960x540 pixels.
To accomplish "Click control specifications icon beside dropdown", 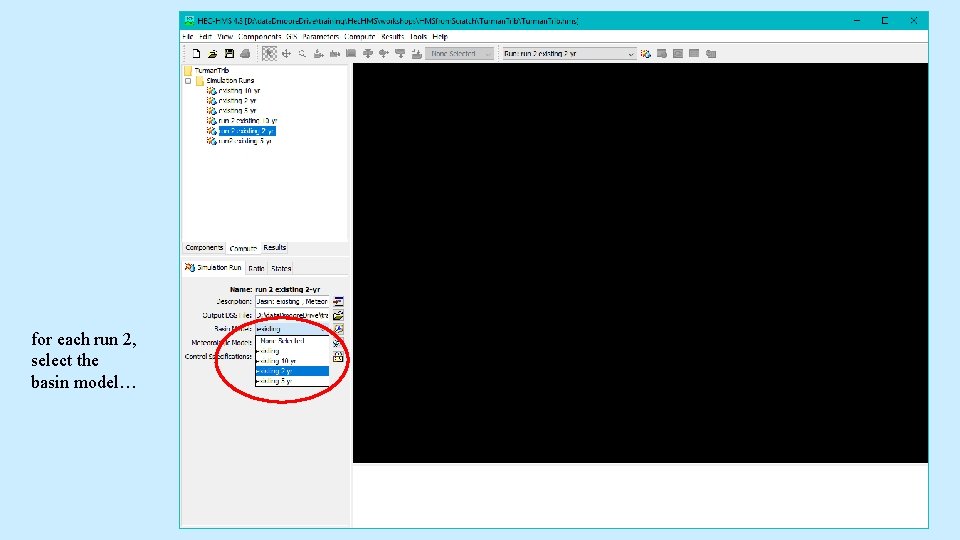I will [x=338, y=356].
